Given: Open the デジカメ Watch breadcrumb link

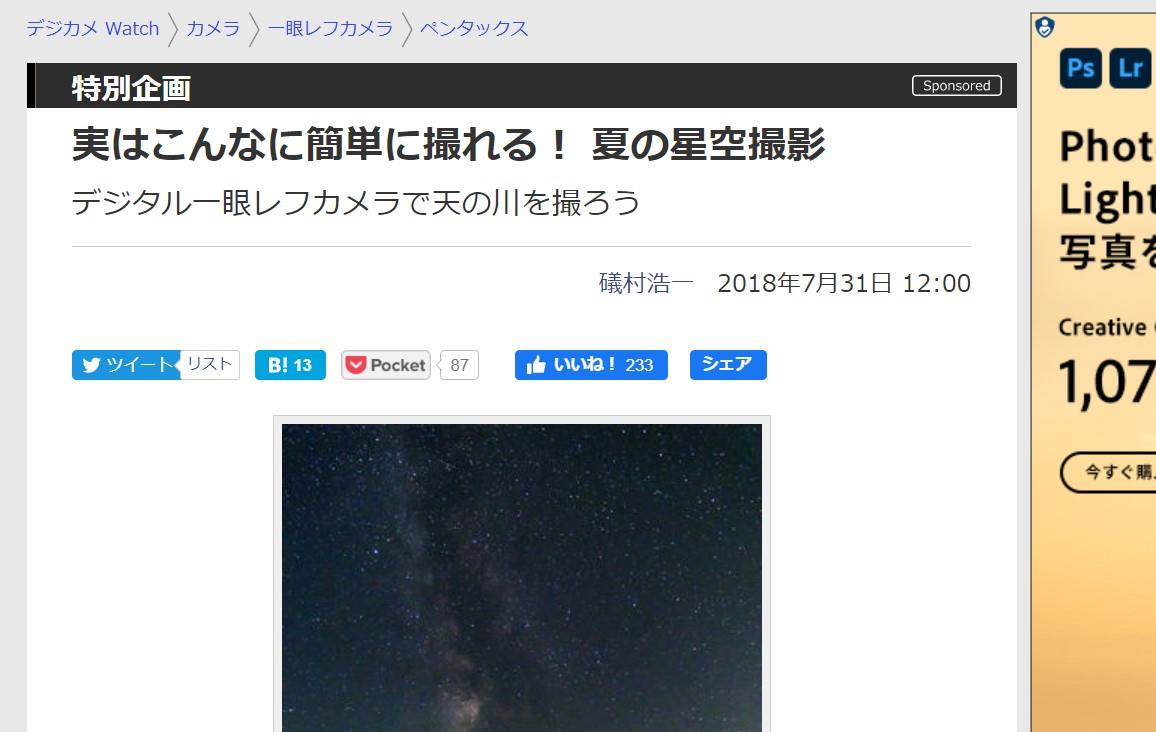Looking at the screenshot, I should point(93,29).
